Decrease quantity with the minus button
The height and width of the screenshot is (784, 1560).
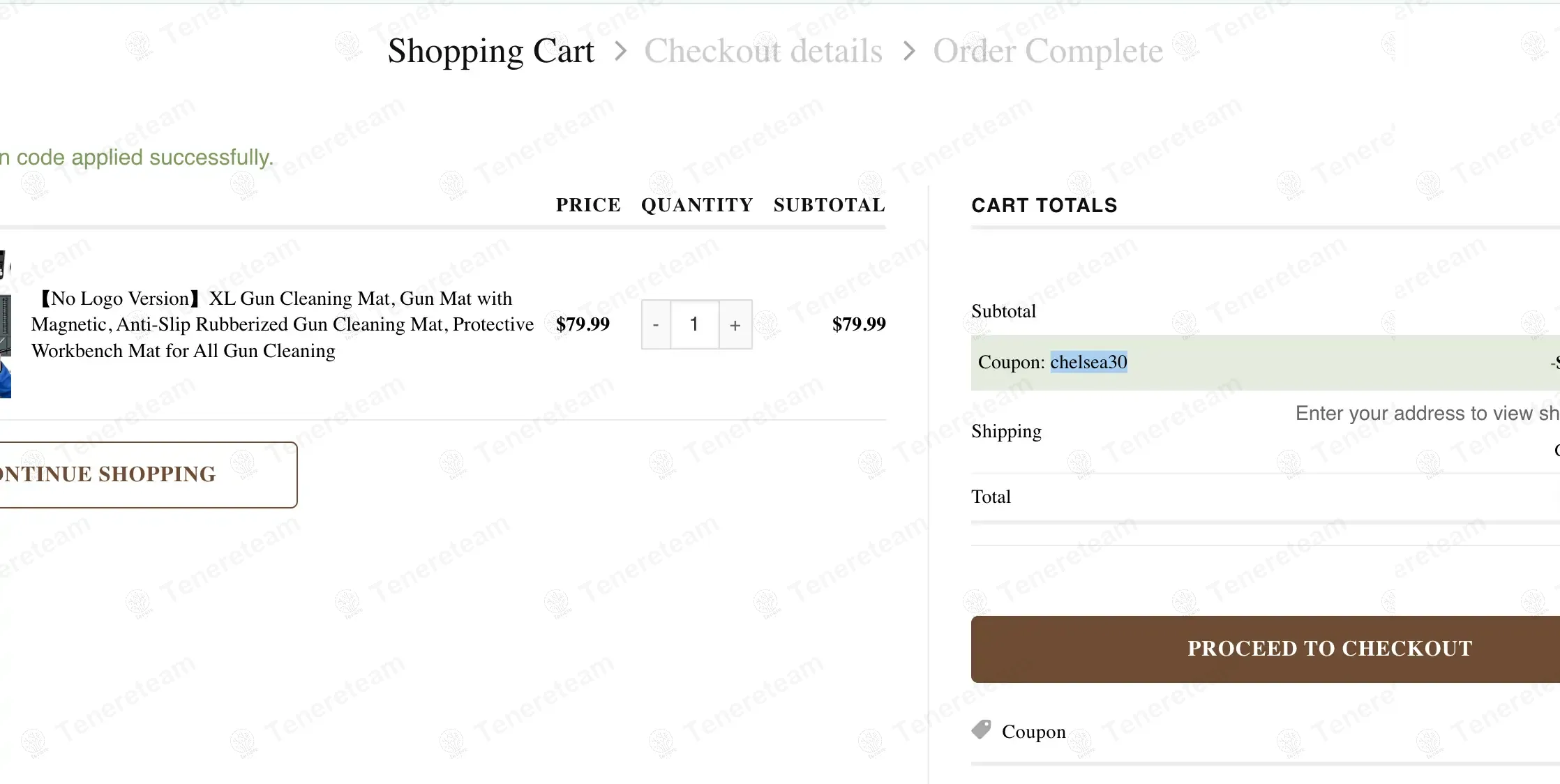pos(656,324)
